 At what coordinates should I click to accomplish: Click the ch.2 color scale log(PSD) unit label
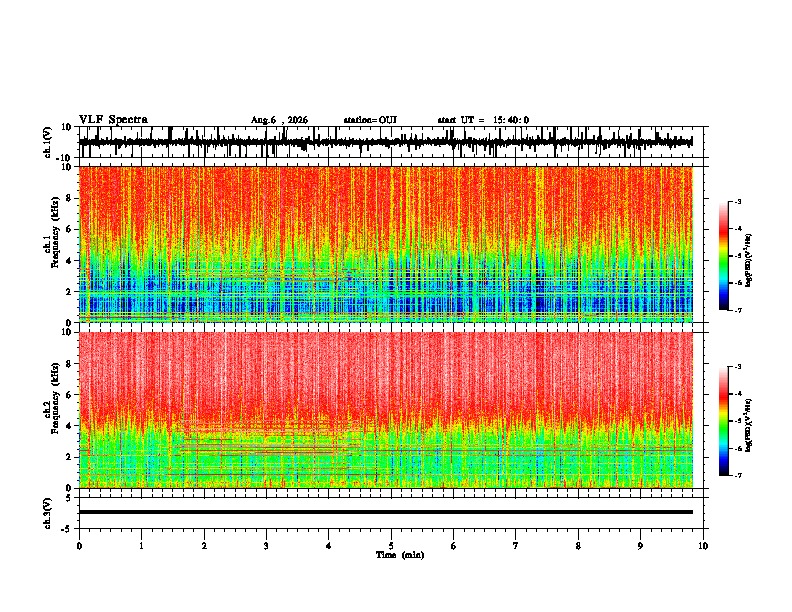pyautogui.click(x=749, y=425)
